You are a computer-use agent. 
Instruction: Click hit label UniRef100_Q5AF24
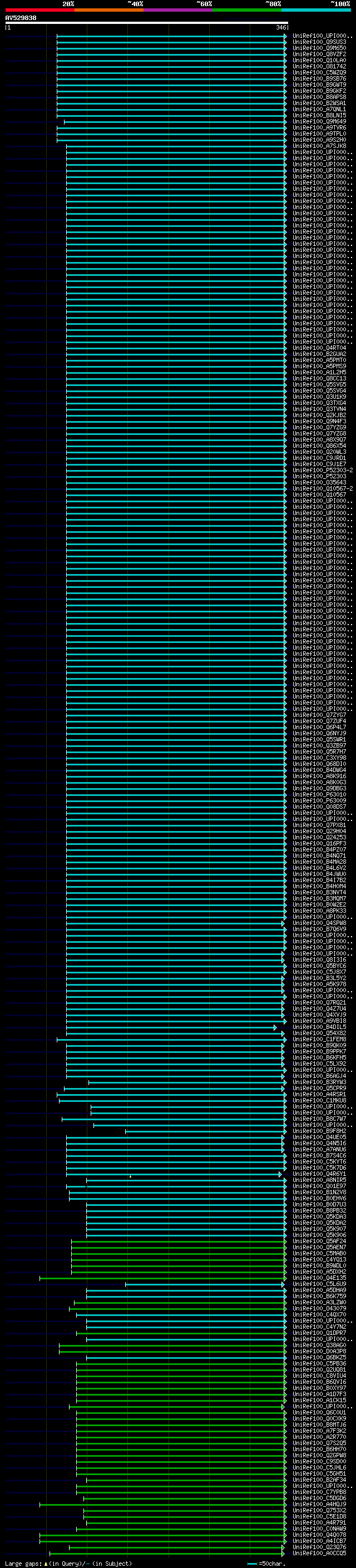(319, 1241)
